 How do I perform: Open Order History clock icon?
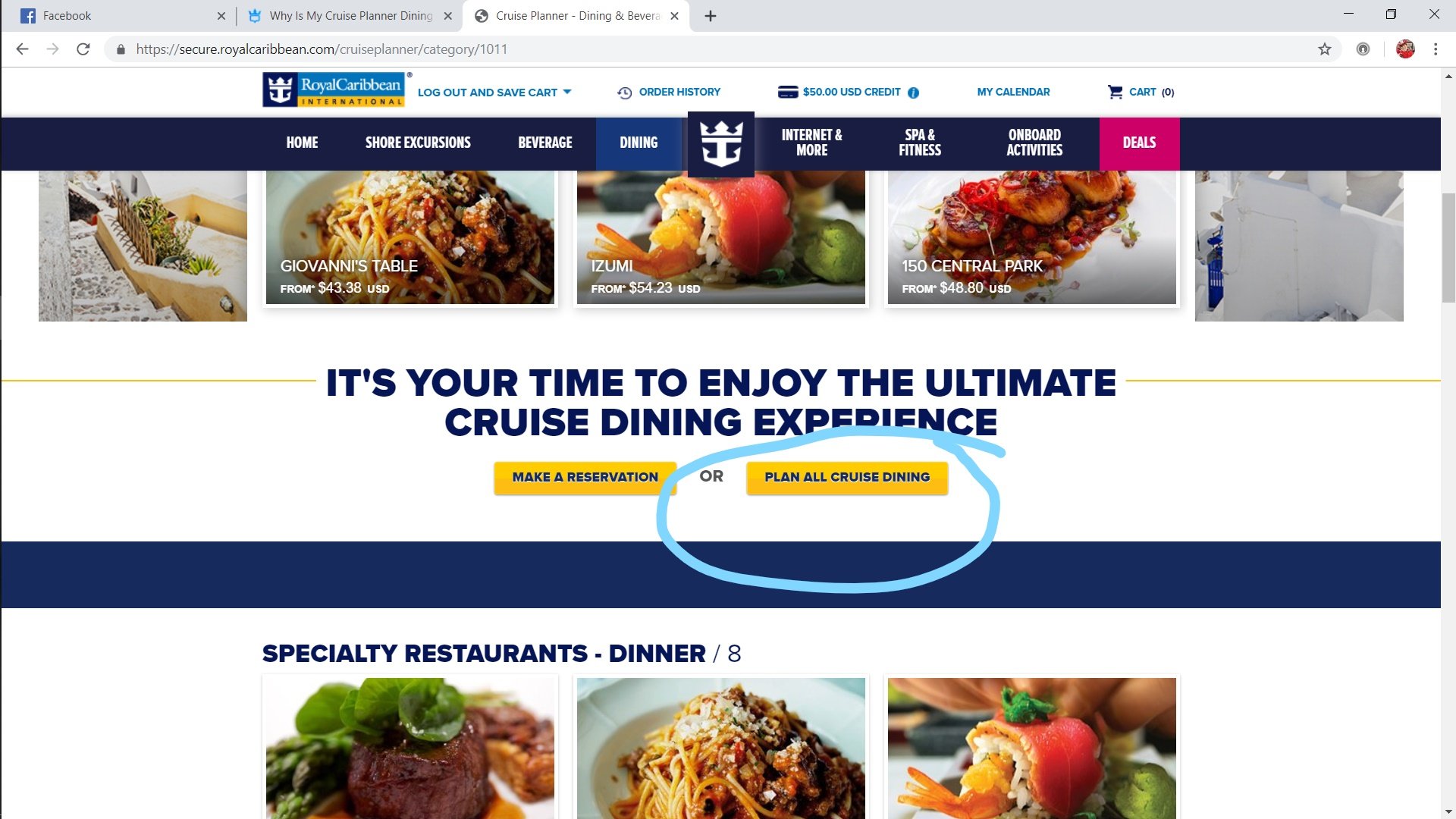click(624, 93)
